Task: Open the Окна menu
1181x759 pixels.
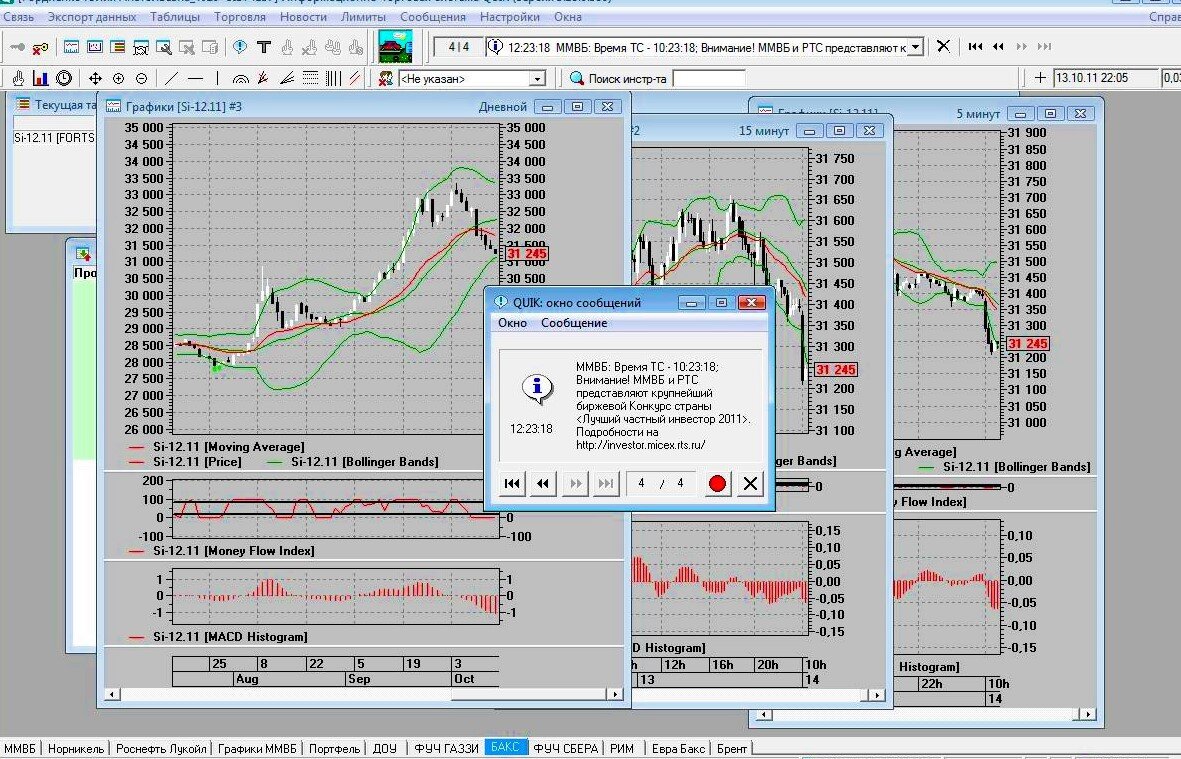Action: coord(567,17)
